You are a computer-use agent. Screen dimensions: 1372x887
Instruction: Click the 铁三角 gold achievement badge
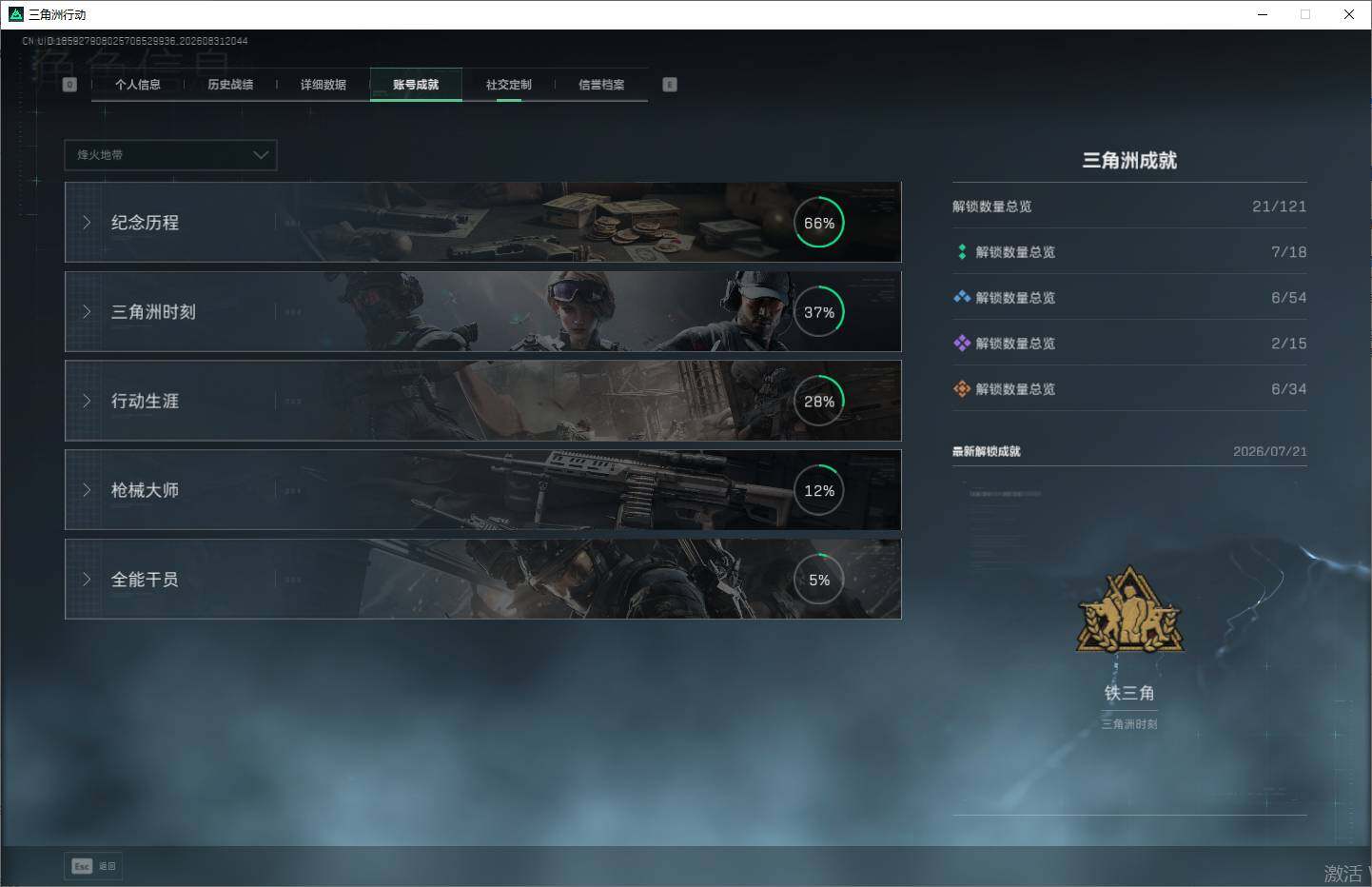(x=1129, y=611)
